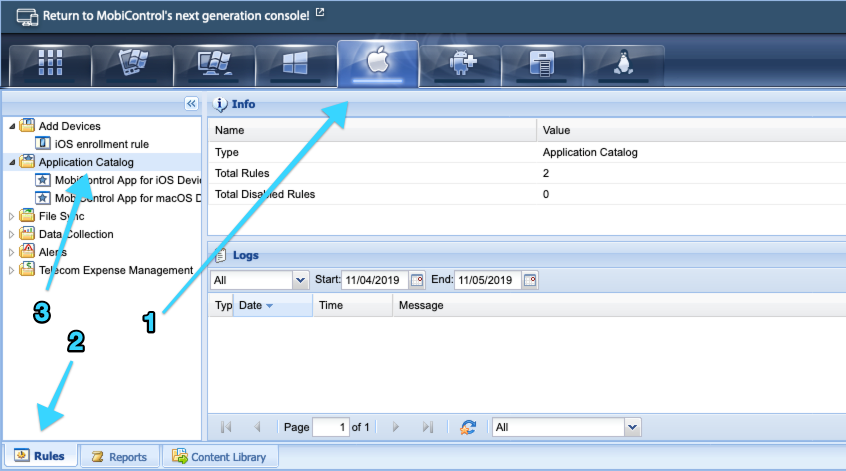Click the Telecom Expense Management folder icon
The image size is (846, 471).
27,269
